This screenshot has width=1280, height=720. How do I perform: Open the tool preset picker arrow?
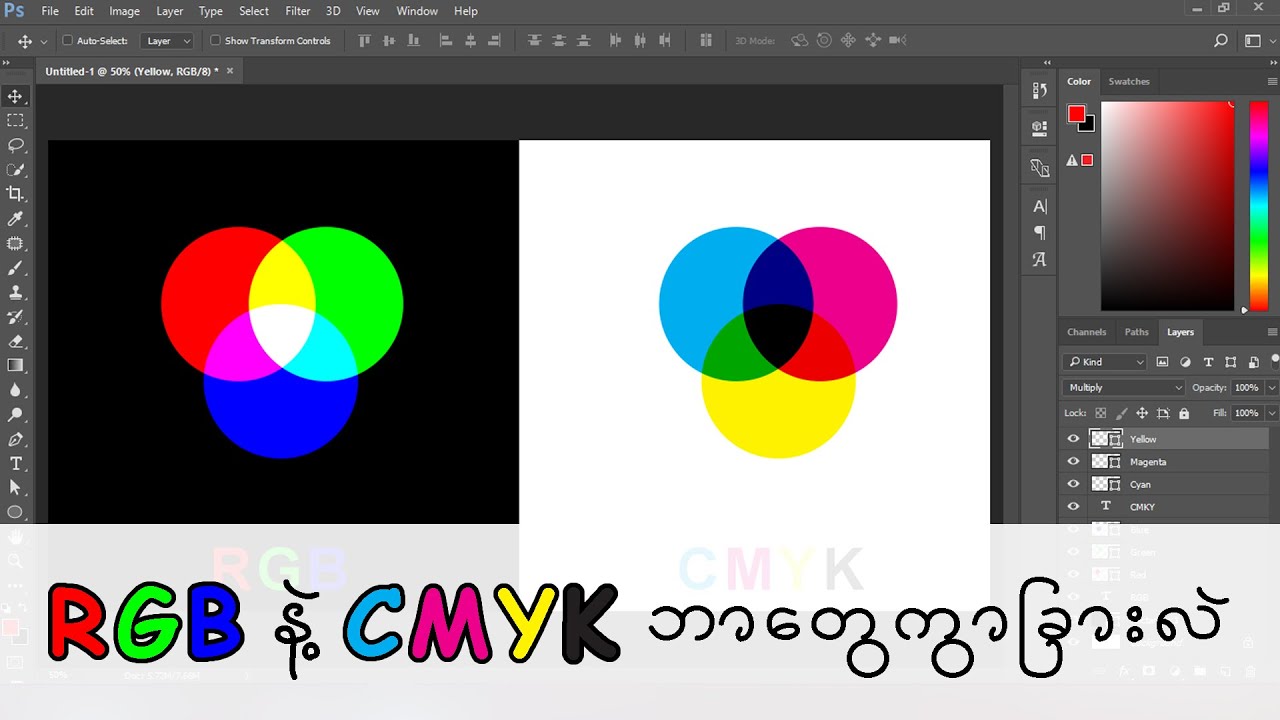[43, 42]
